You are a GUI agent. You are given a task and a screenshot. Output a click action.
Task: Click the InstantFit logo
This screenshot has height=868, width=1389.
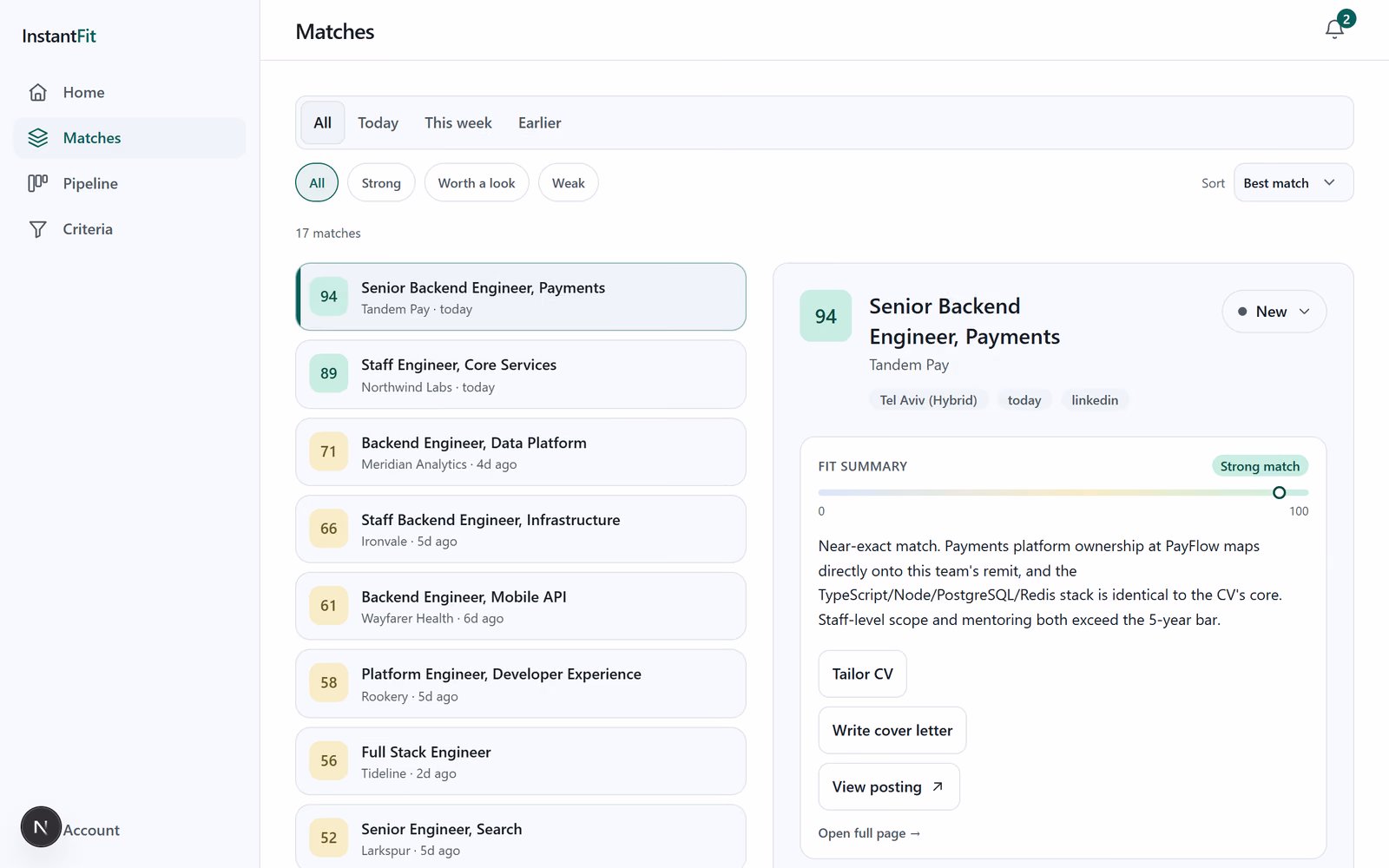(59, 36)
